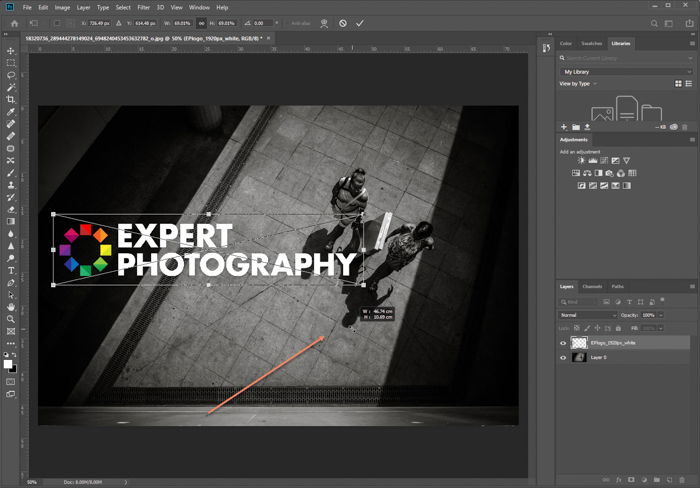The height and width of the screenshot is (488, 700).
Task: Select the Eraser tool
Action: (x=11, y=209)
